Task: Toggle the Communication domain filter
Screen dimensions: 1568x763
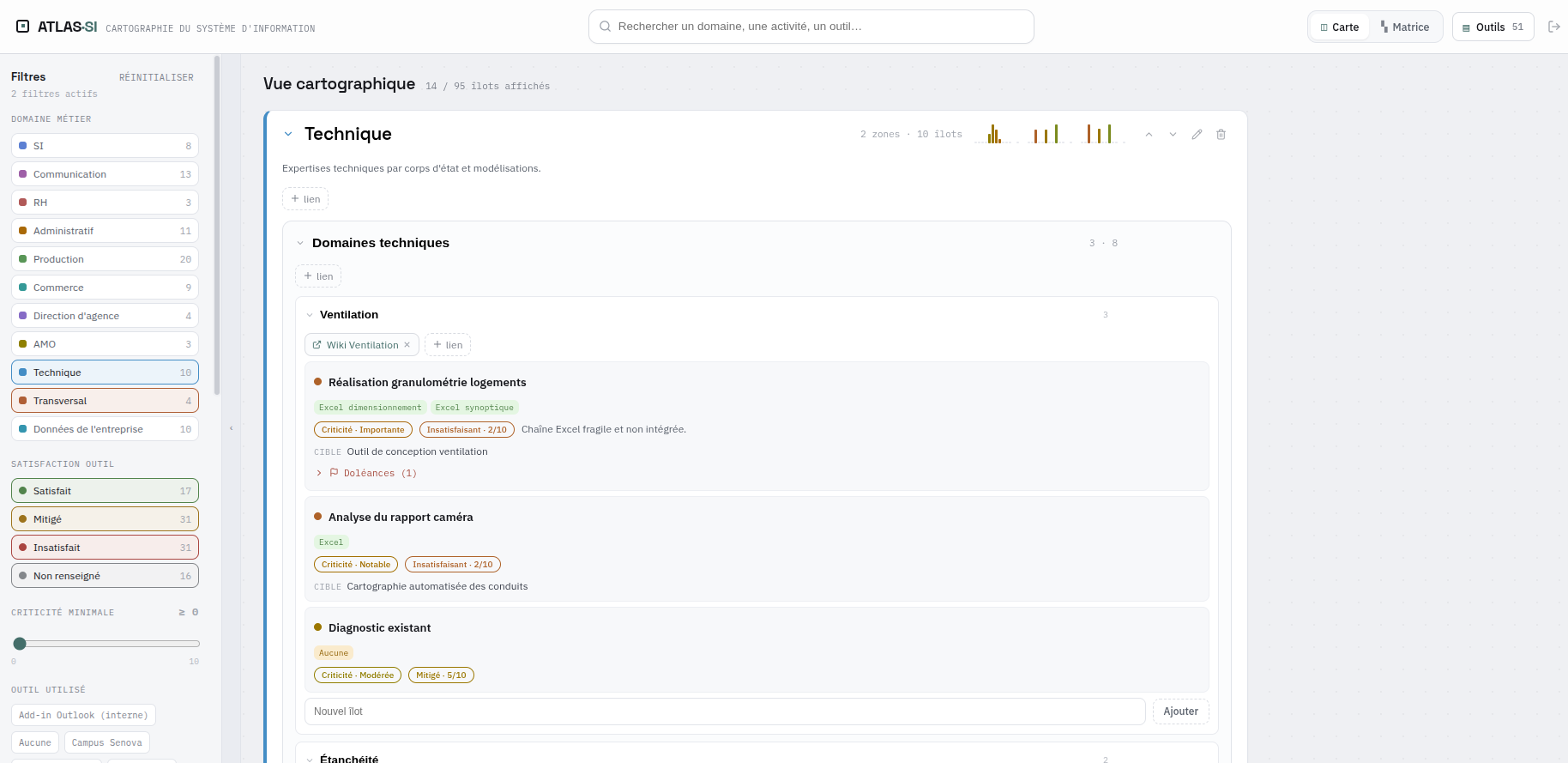Action: pos(105,174)
